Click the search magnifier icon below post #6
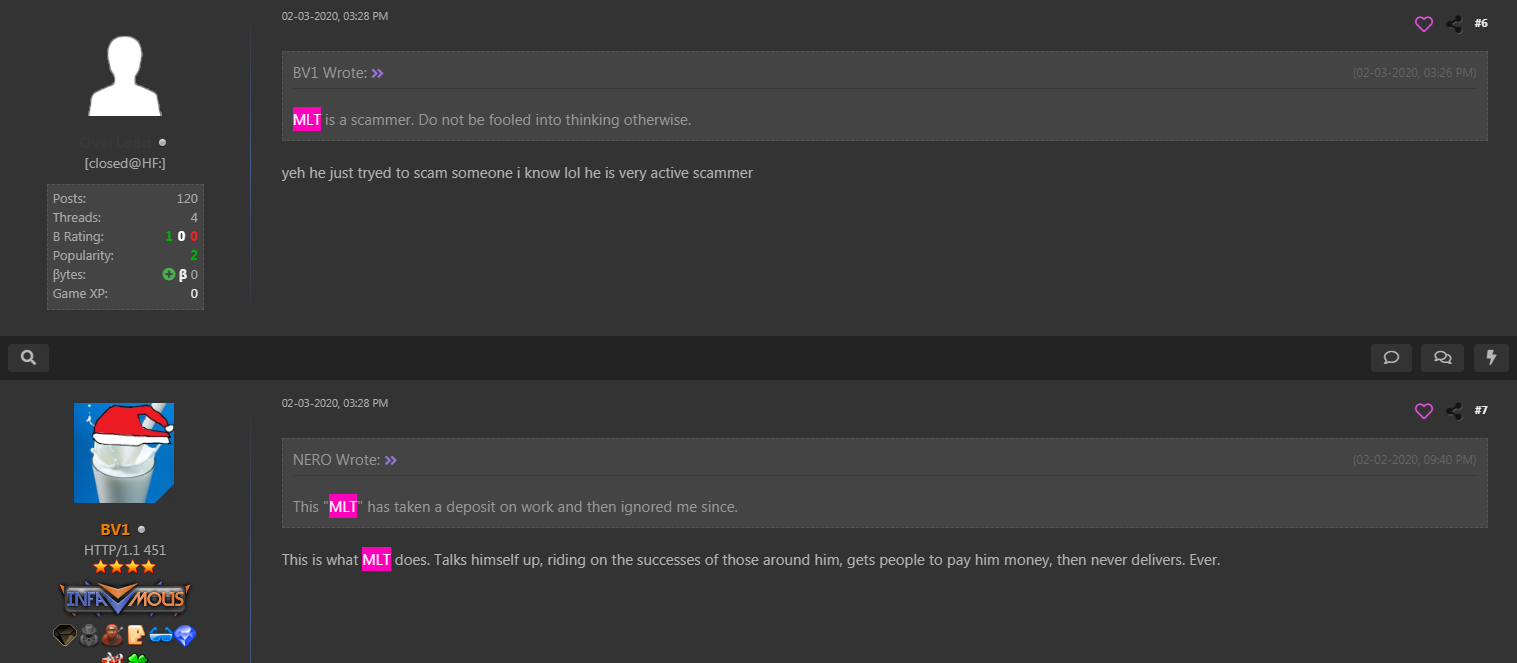 pos(28,357)
